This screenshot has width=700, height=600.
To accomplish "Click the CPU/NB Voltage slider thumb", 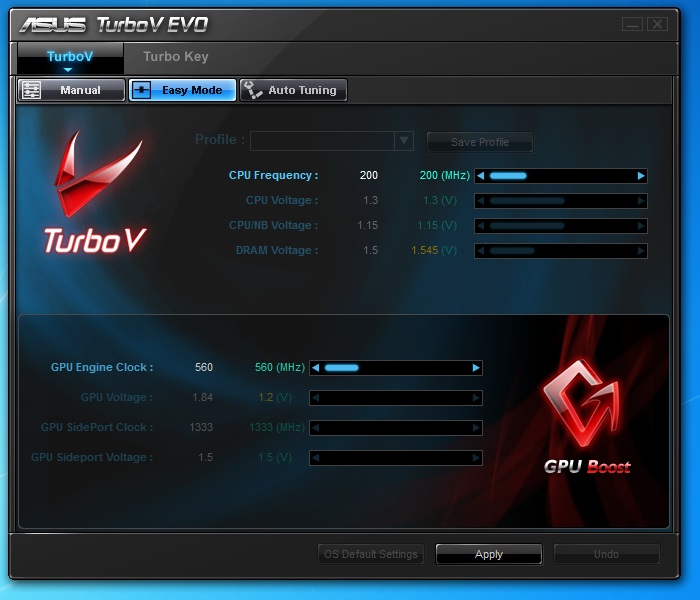I will point(527,226).
